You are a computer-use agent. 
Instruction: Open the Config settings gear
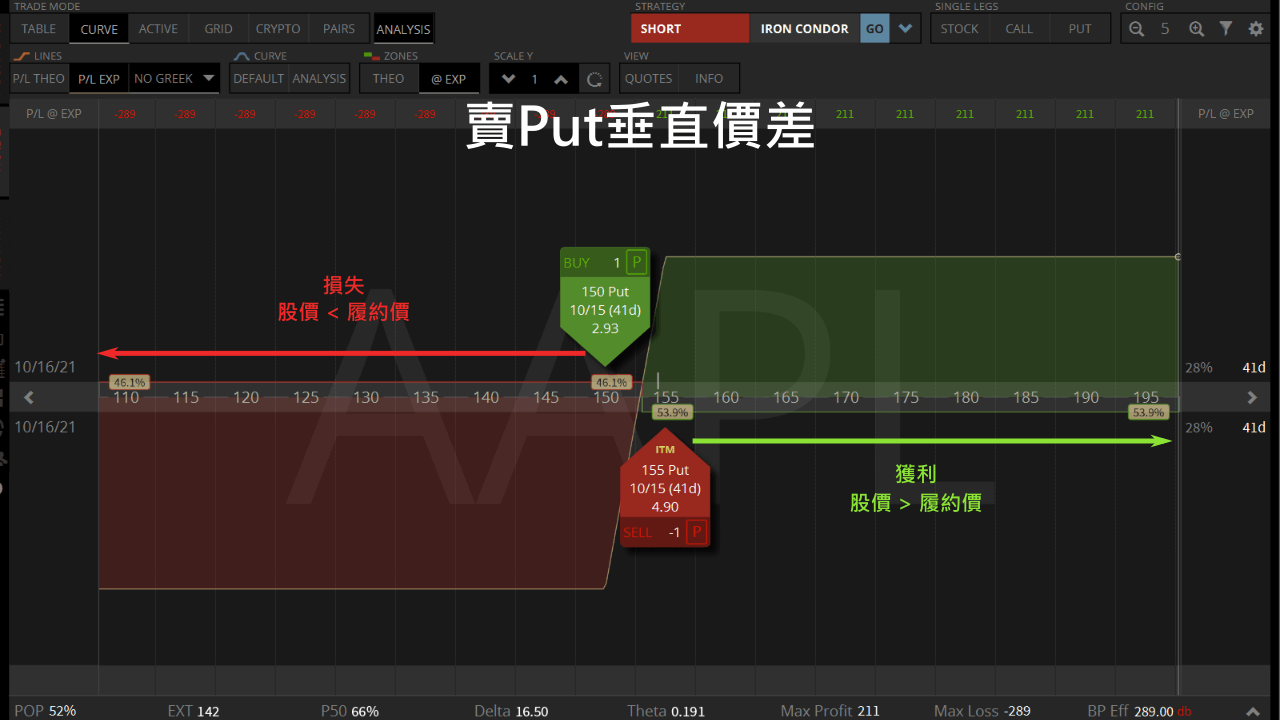pos(1256,28)
